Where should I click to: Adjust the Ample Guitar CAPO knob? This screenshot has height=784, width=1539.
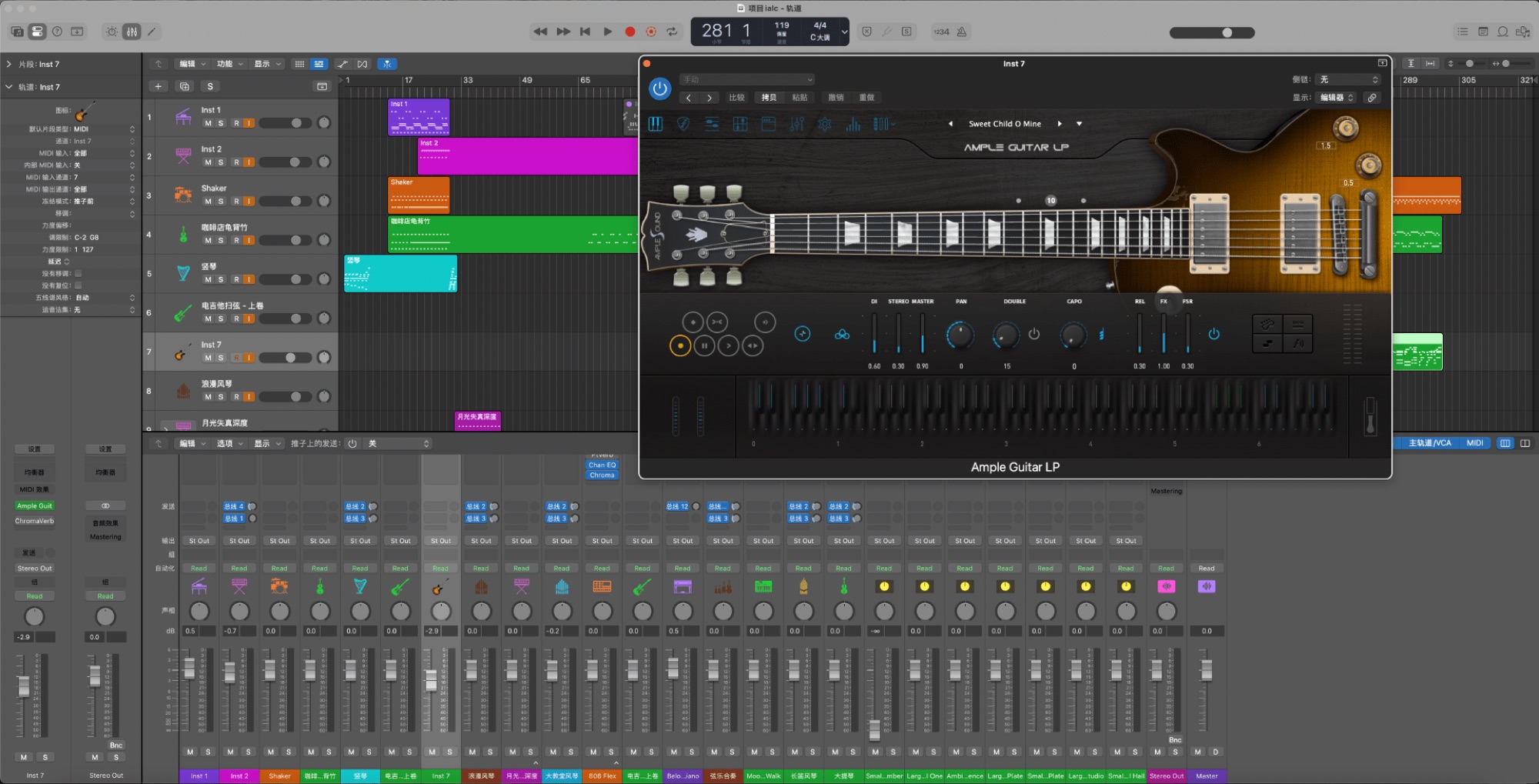click(1073, 335)
